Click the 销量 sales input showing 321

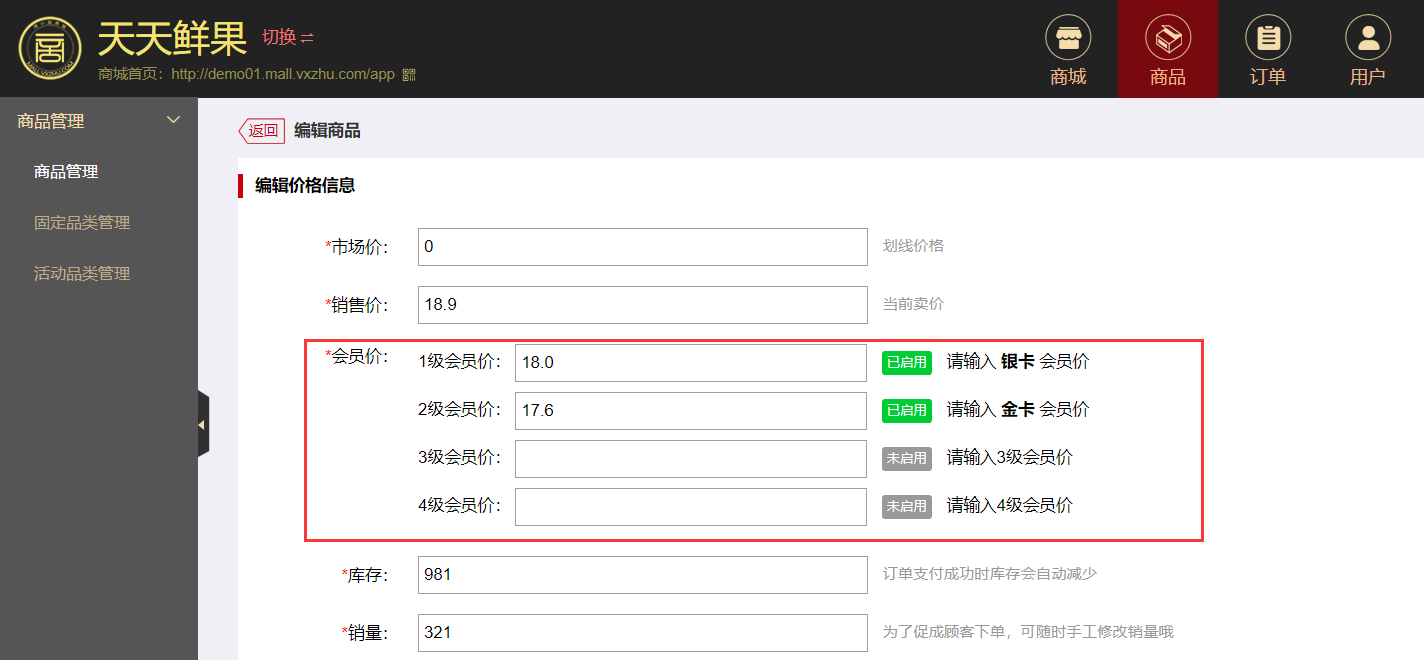click(642, 632)
